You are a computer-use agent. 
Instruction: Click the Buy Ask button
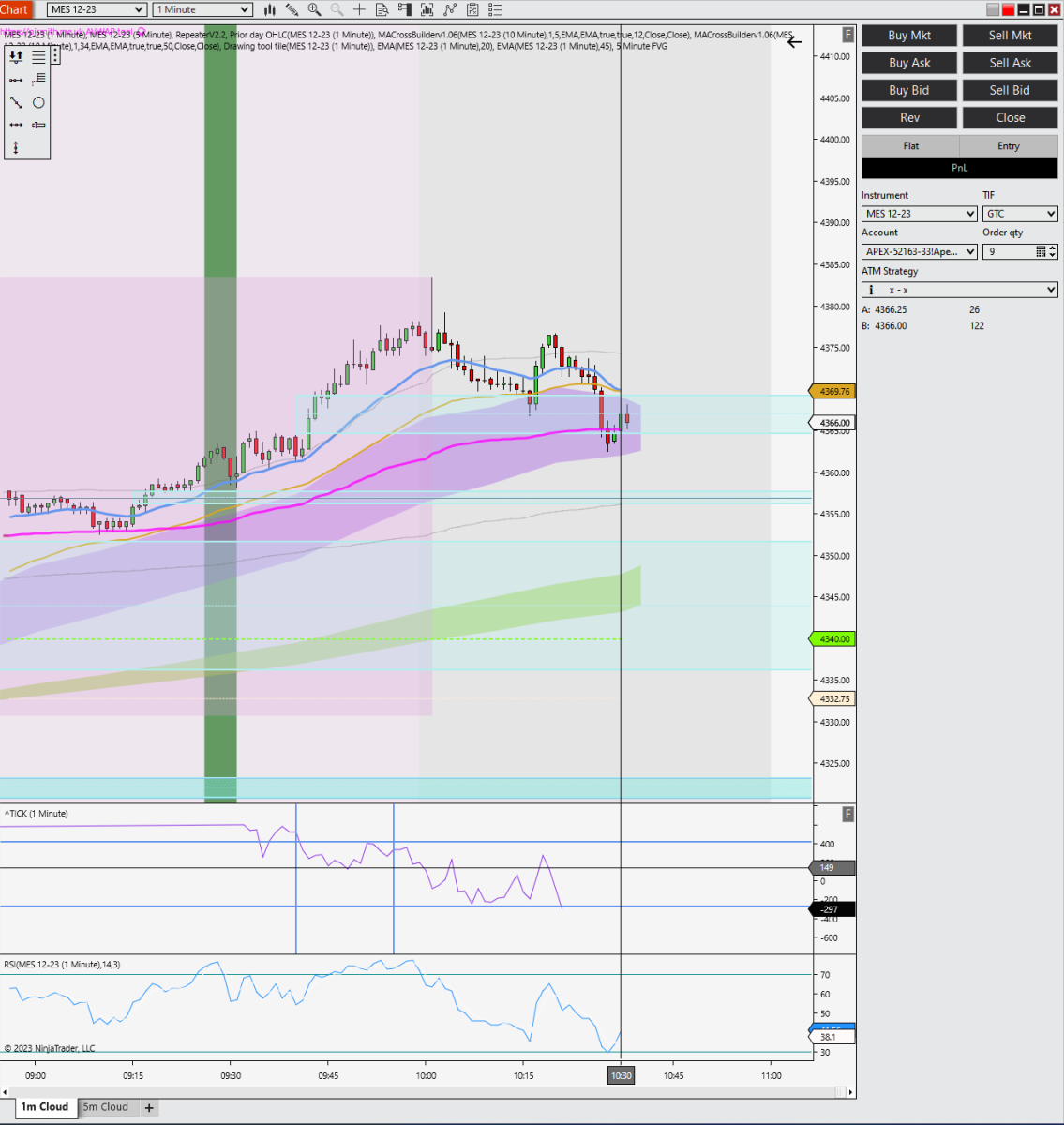[909, 63]
